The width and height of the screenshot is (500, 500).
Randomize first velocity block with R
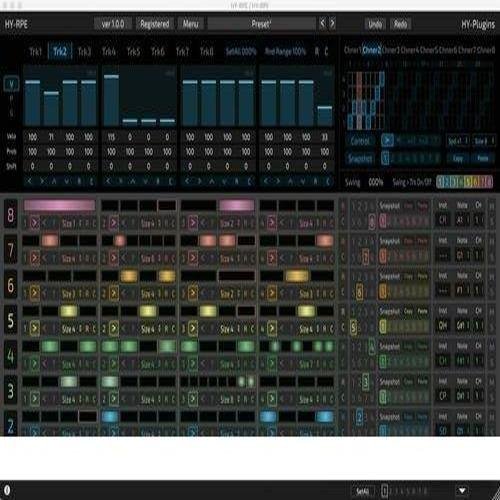pyautogui.click(x=79, y=181)
